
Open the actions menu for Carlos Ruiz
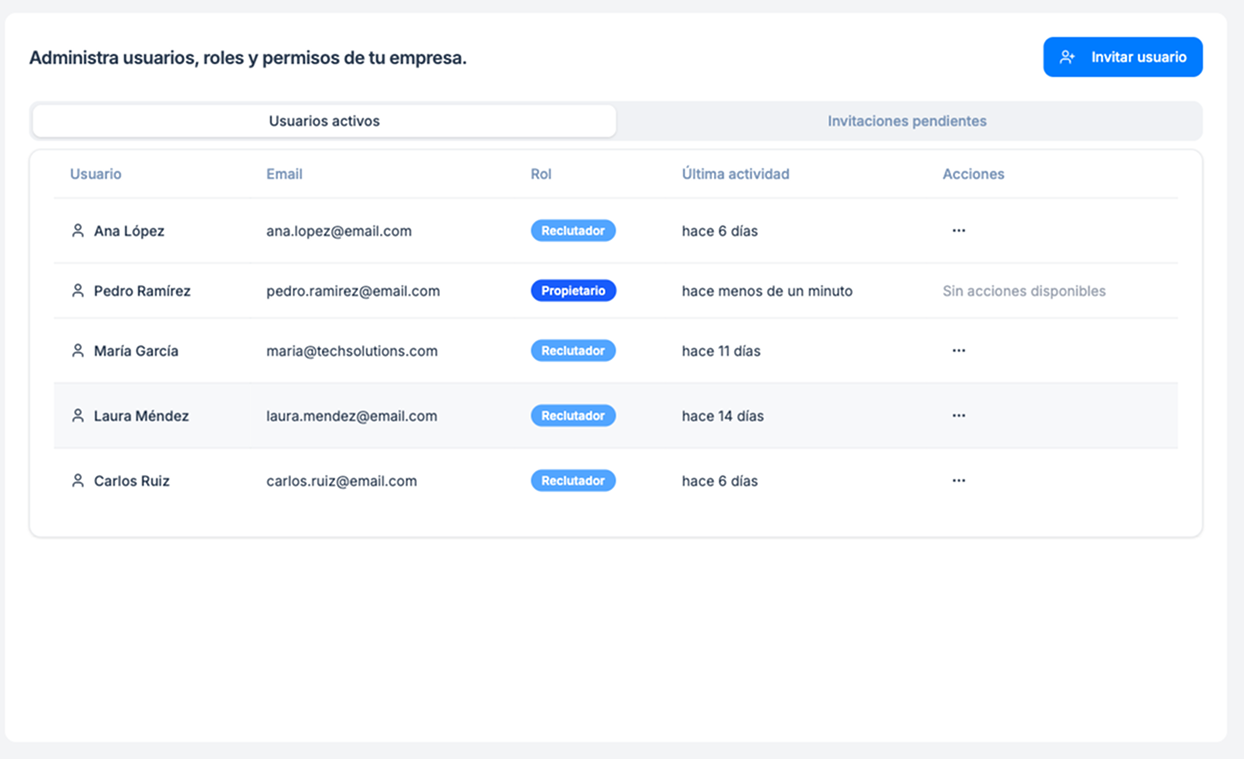pyautogui.click(x=959, y=480)
